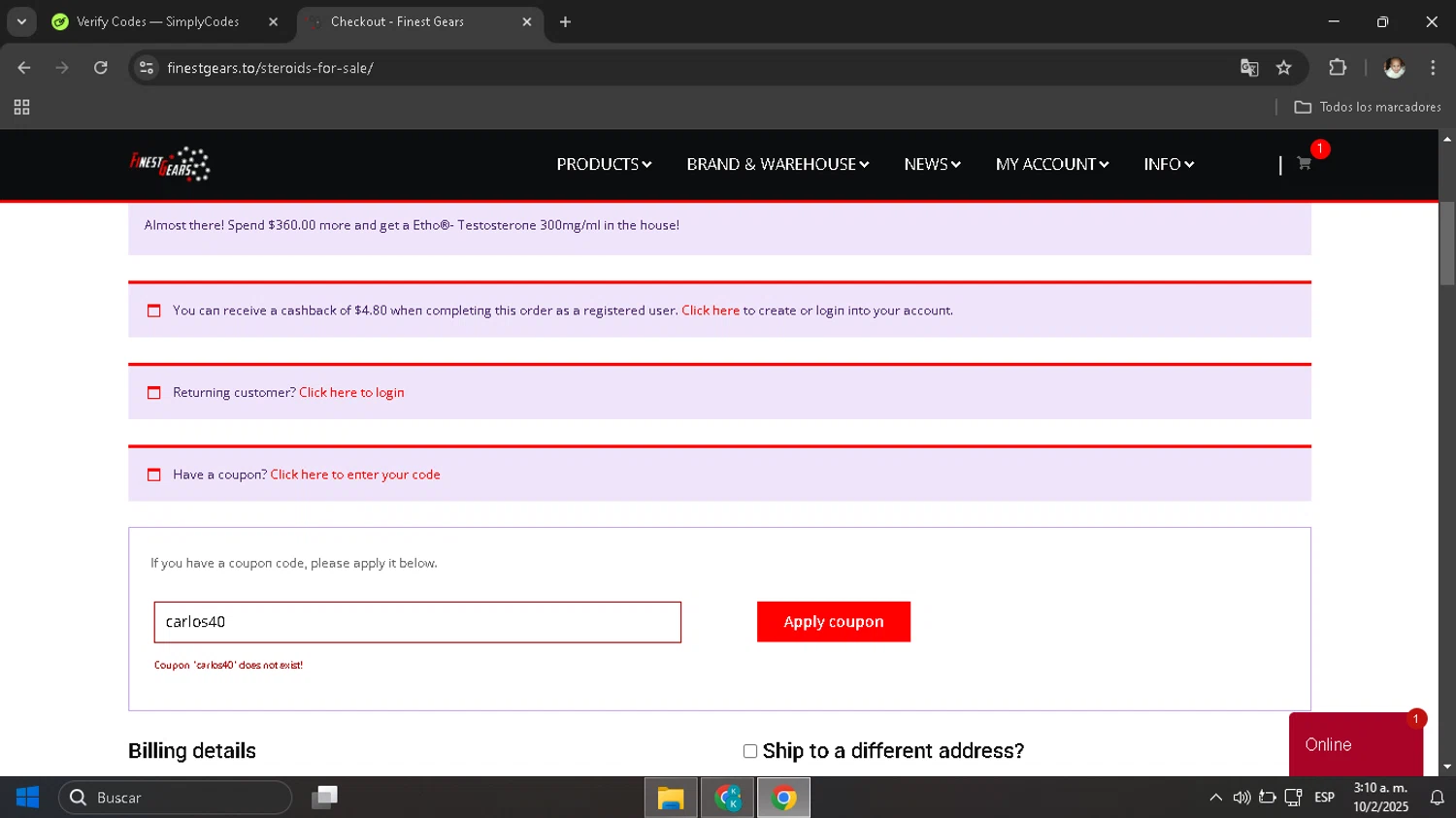Bookmark this page with star icon
Image resolution: width=1456 pixels, height=818 pixels.
click(x=1284, y=68)
